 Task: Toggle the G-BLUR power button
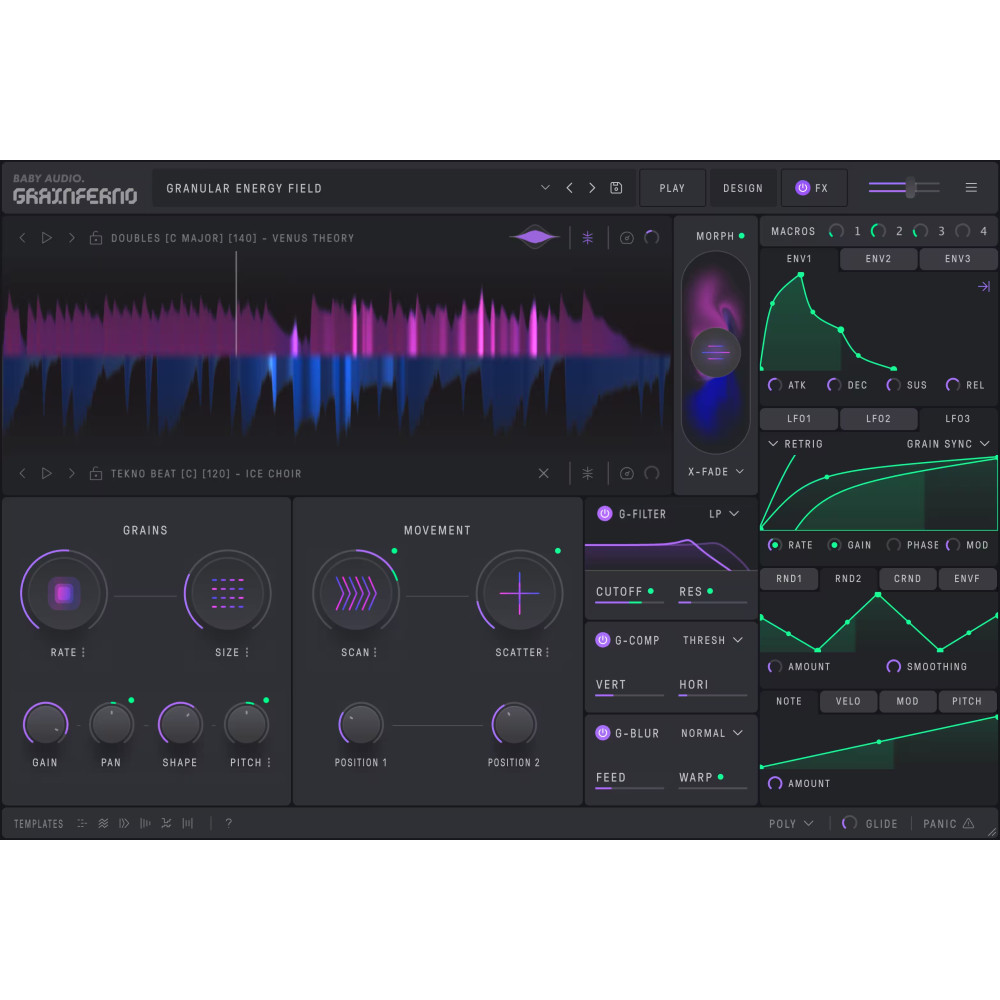[x=602, y=733]
